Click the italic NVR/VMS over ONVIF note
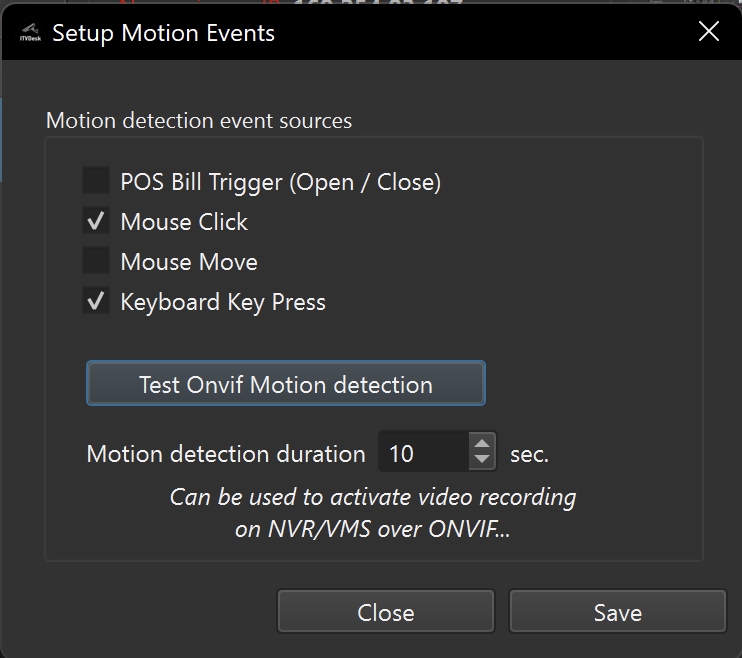Viewport: 742px width, 658px height. pos(372,513)
